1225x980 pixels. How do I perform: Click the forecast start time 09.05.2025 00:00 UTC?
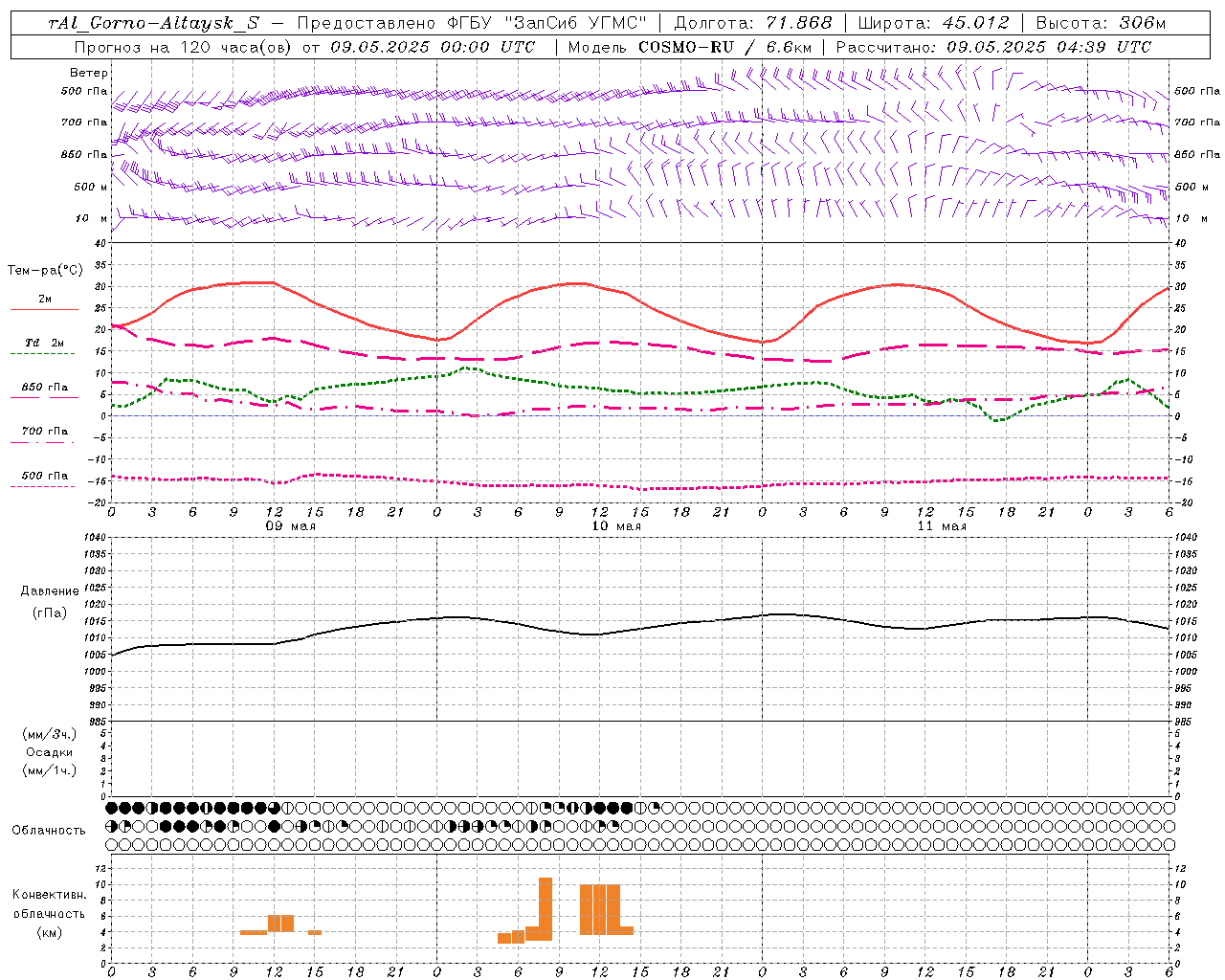433,47
